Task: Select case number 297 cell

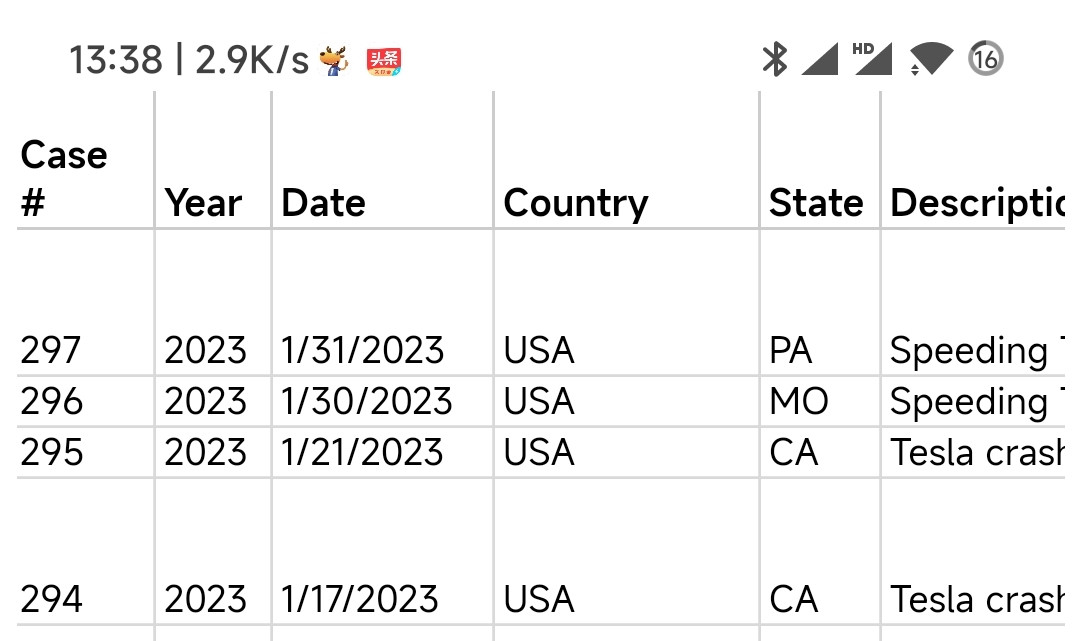Action: point(85,303)
